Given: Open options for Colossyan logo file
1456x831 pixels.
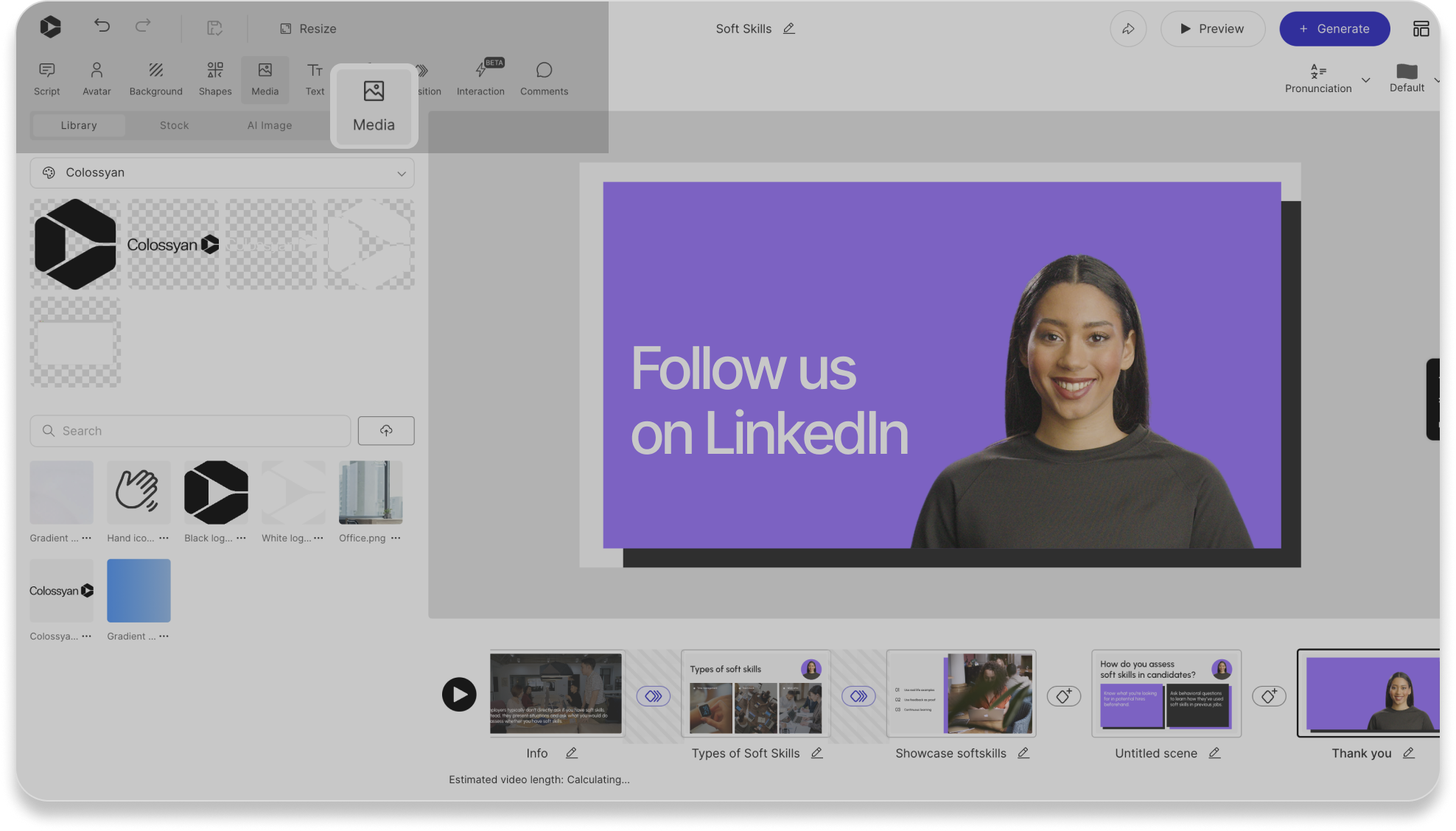Looking at the screenshot, I should (x=86, y=636).
